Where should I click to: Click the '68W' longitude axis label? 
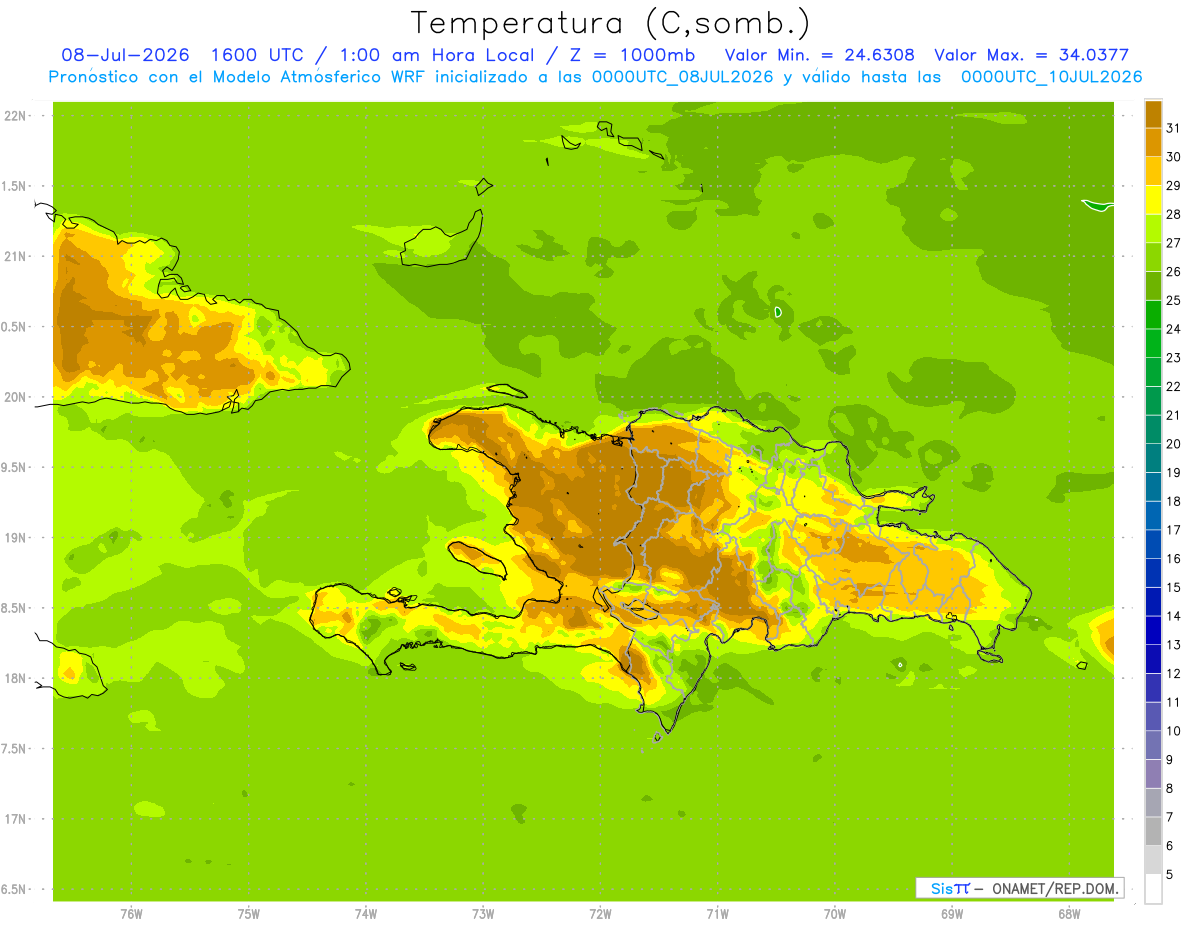pos(1068,914)
